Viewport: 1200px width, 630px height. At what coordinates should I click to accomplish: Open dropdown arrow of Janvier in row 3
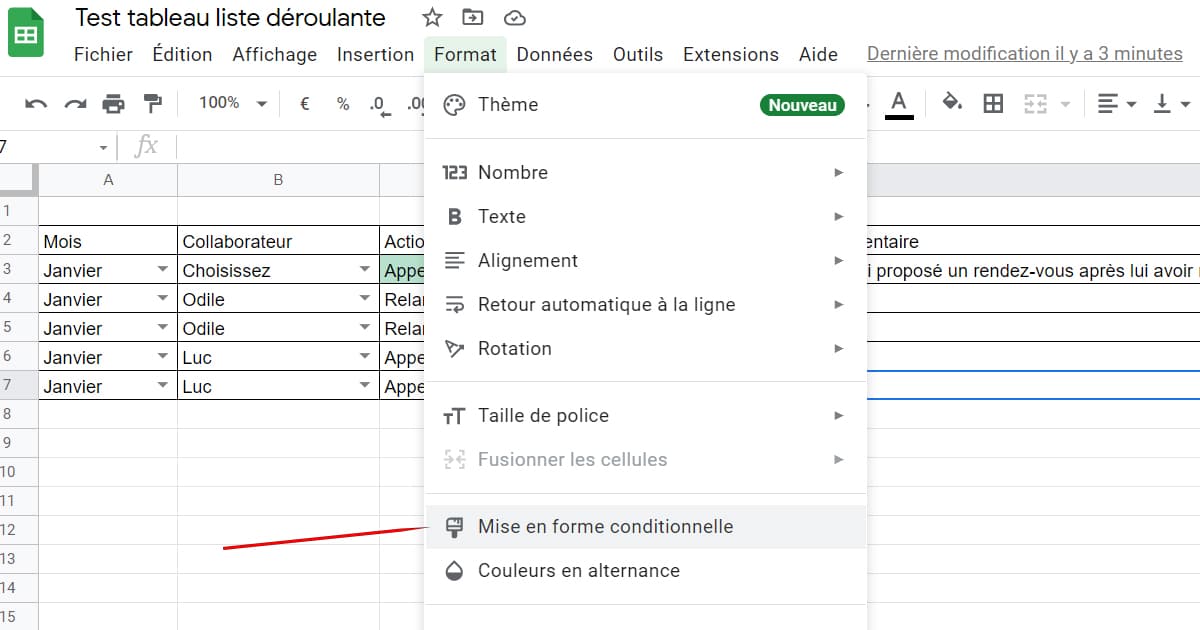[x=163, y=270]
